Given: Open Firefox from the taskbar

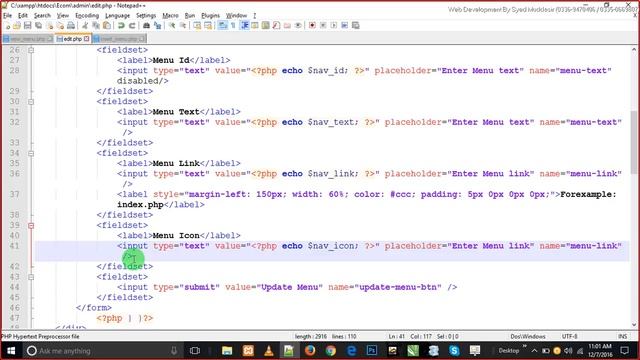Looking at the screenshot, I should [310, 351].
